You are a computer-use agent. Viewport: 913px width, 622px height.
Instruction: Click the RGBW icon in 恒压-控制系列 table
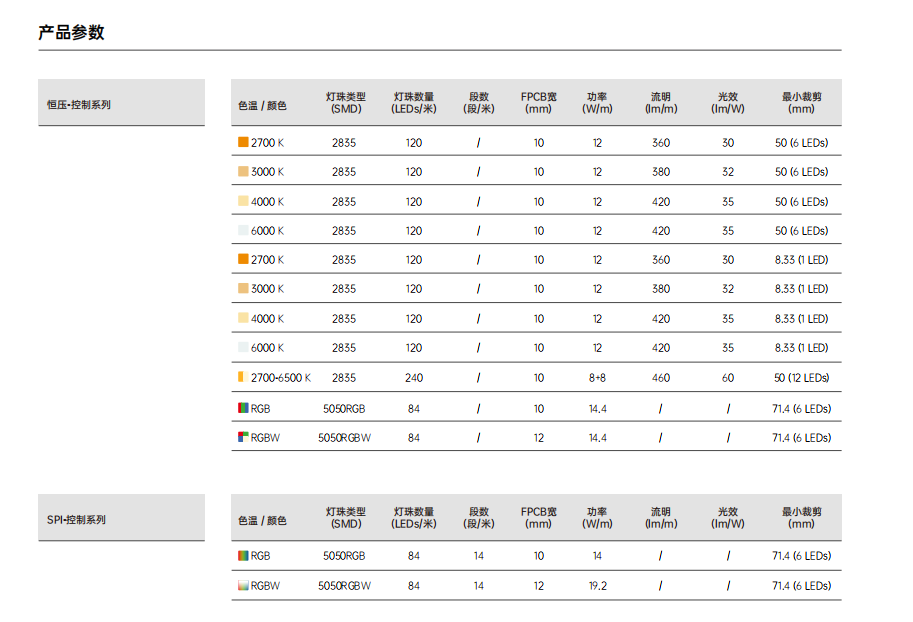coord(243,437)
